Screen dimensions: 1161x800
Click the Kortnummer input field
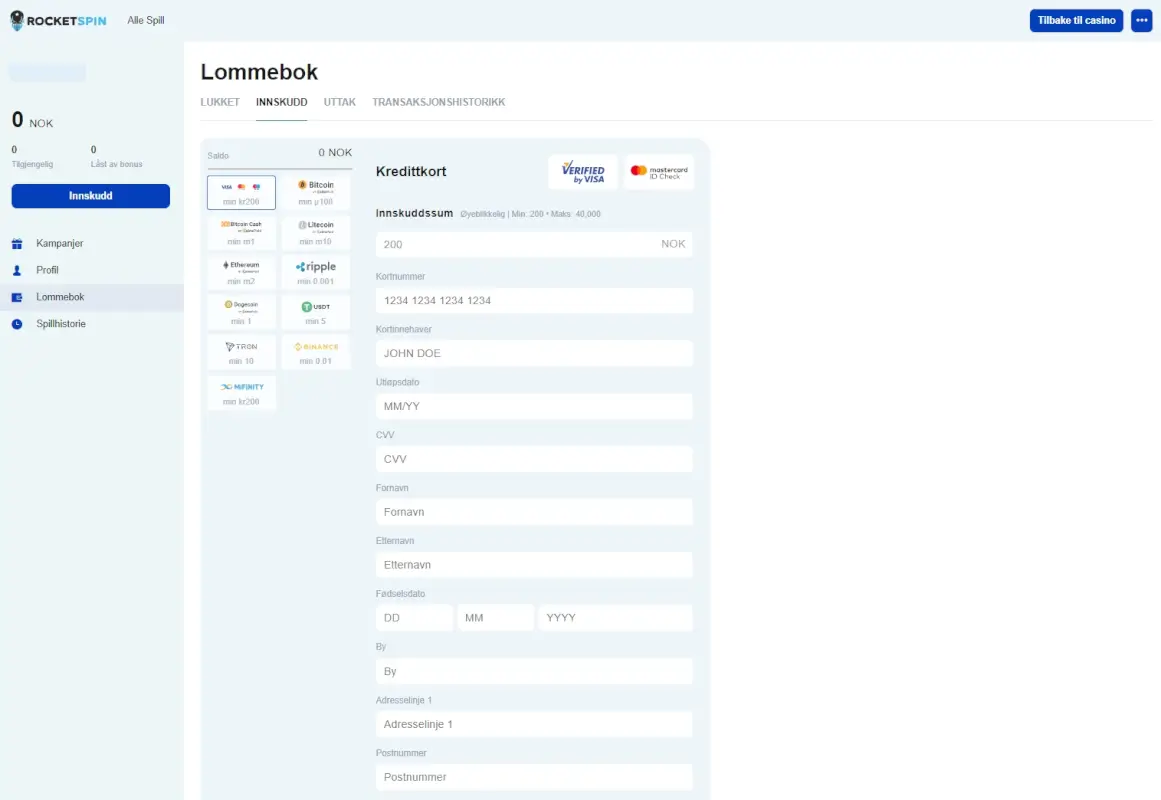coord(534,300)
